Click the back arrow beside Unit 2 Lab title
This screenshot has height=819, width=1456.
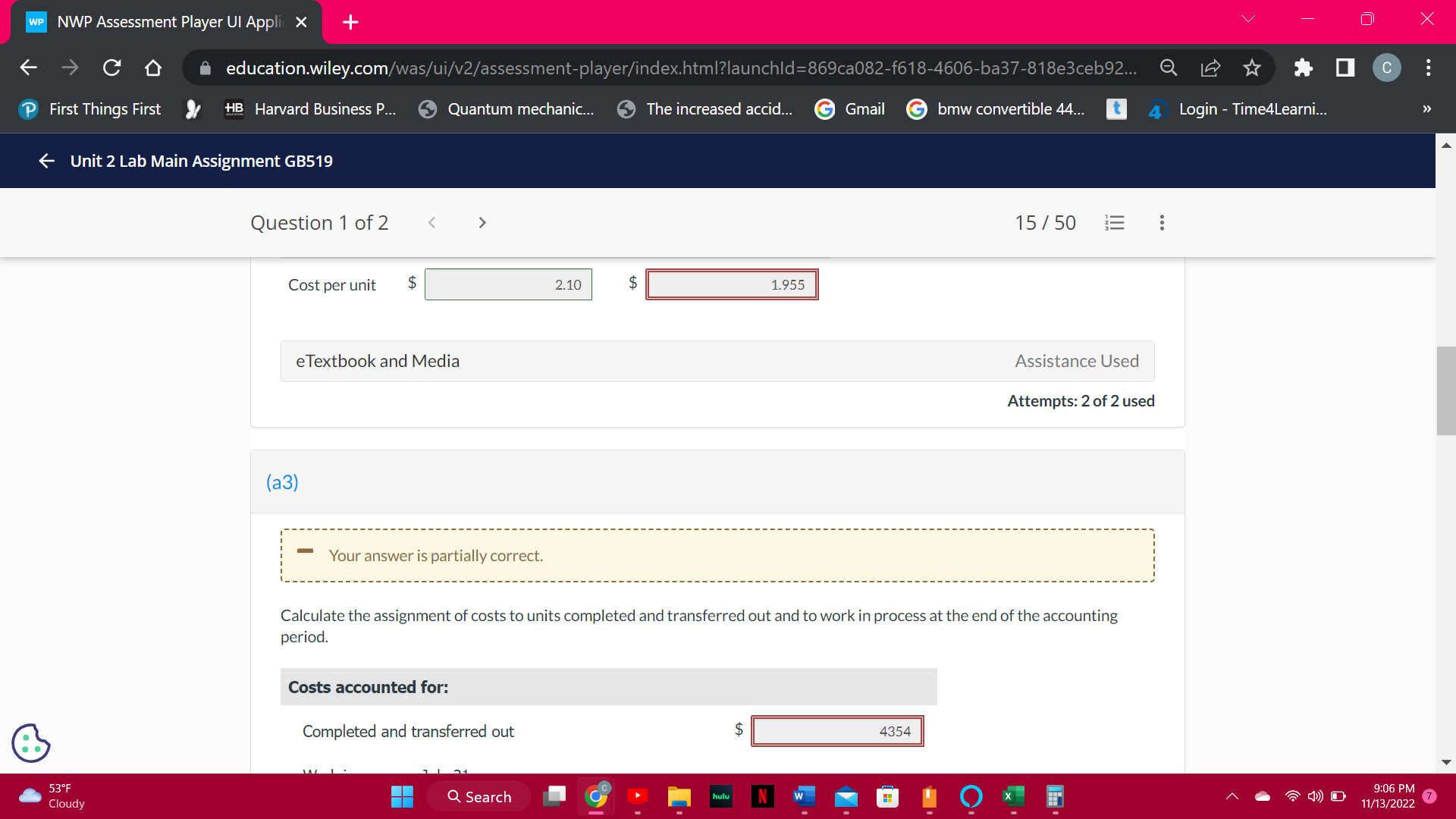[46, 161]
